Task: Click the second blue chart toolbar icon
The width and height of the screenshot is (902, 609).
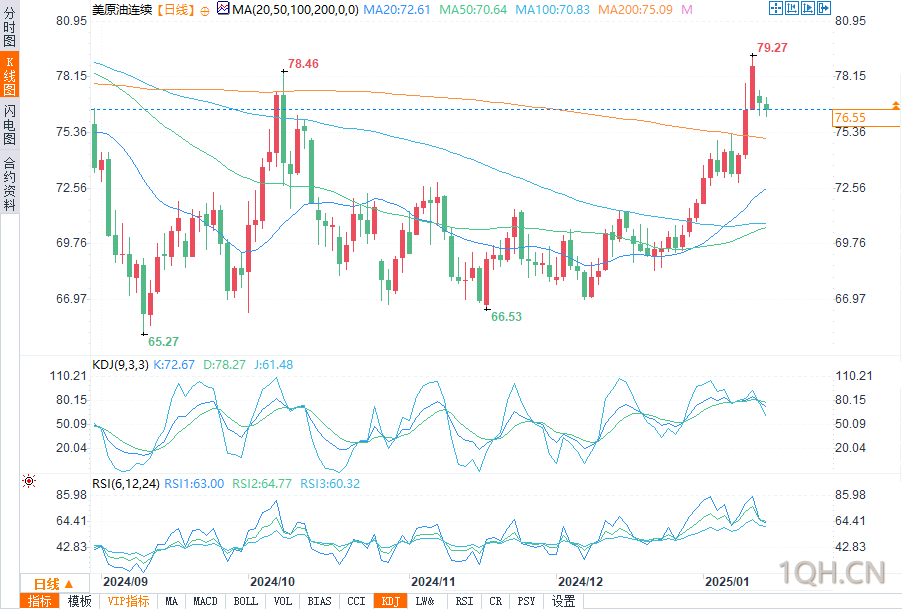Action: coord(792,8)
